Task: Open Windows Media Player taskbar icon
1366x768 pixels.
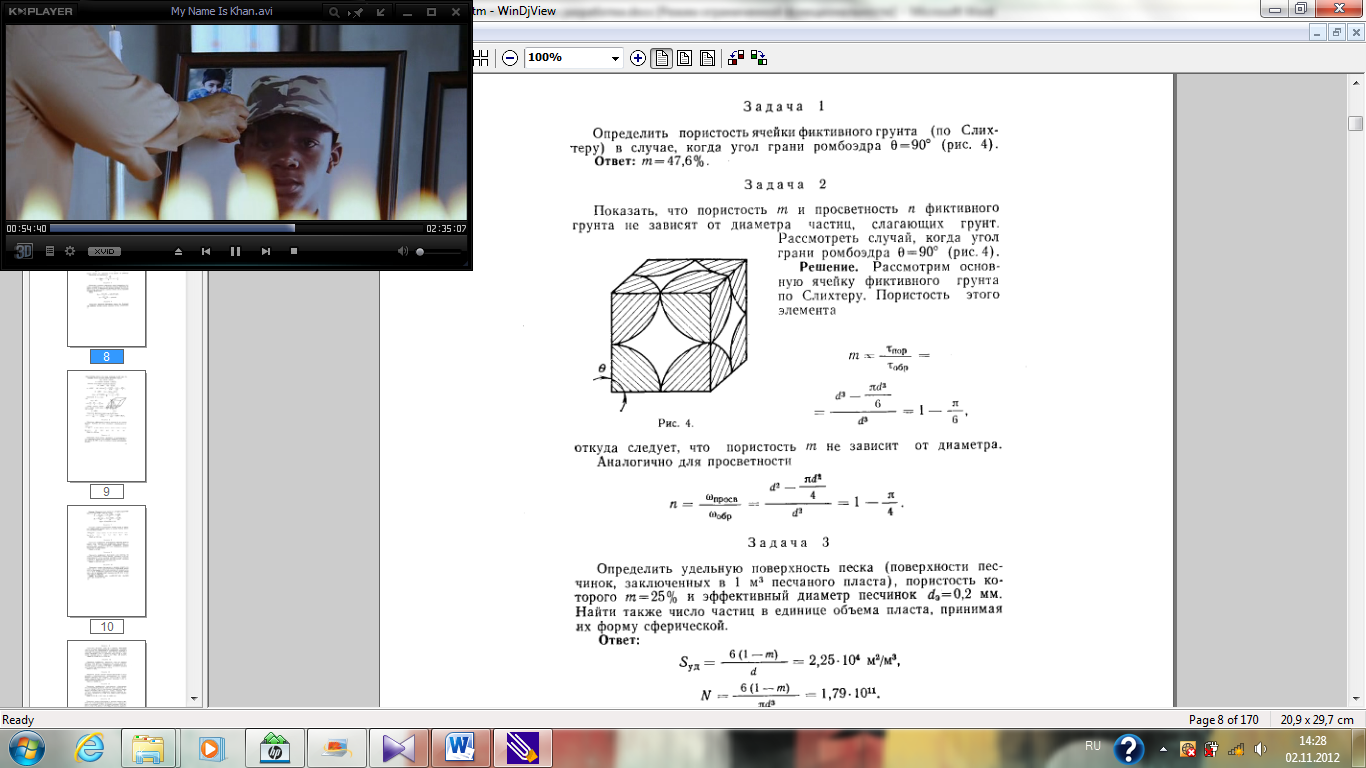Action: point(210,747)
